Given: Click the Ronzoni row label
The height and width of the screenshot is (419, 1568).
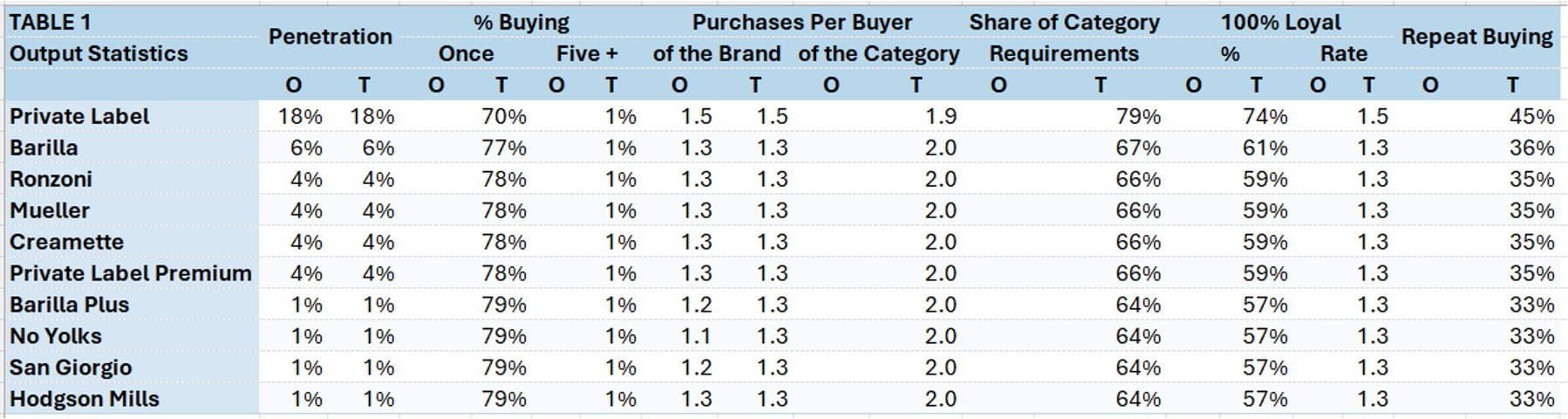Looking at the screenshot, I should pos(51,180).
